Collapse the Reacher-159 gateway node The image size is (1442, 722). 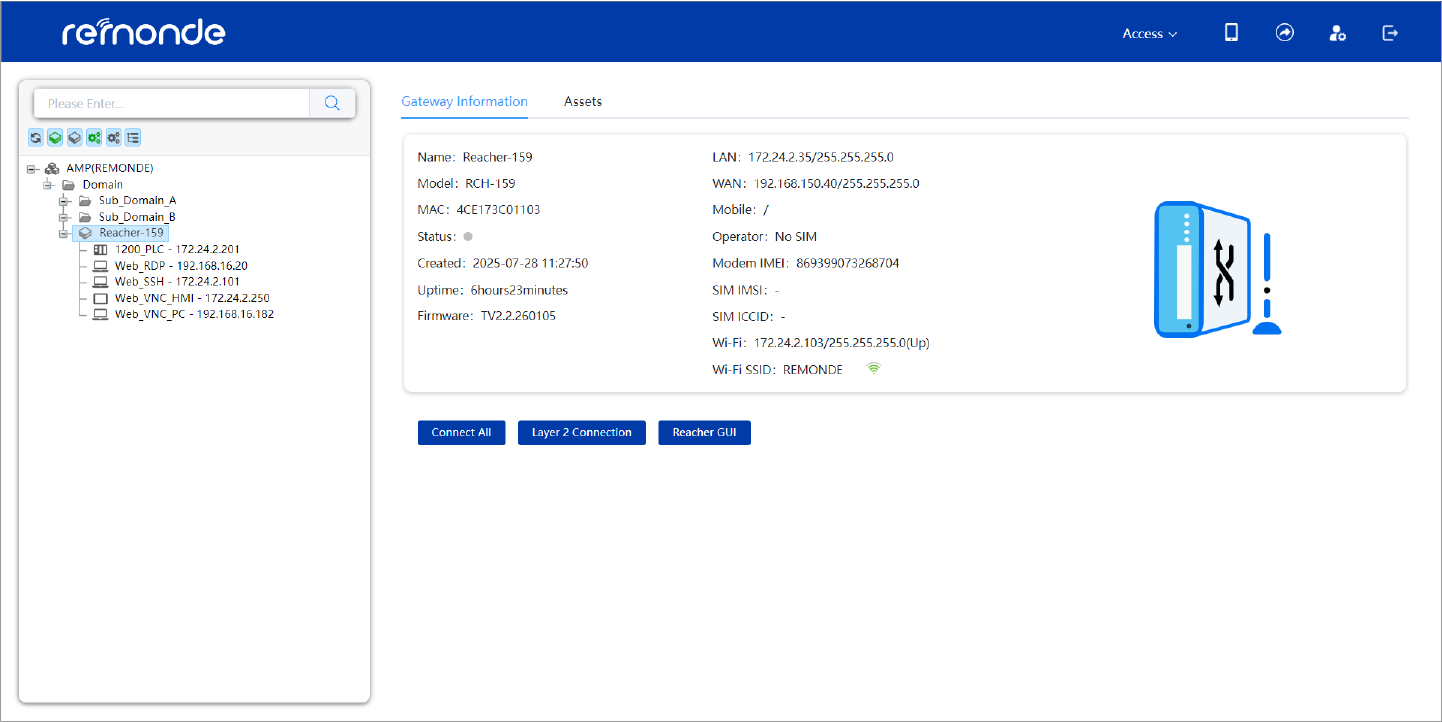click(x=65, y=233)
